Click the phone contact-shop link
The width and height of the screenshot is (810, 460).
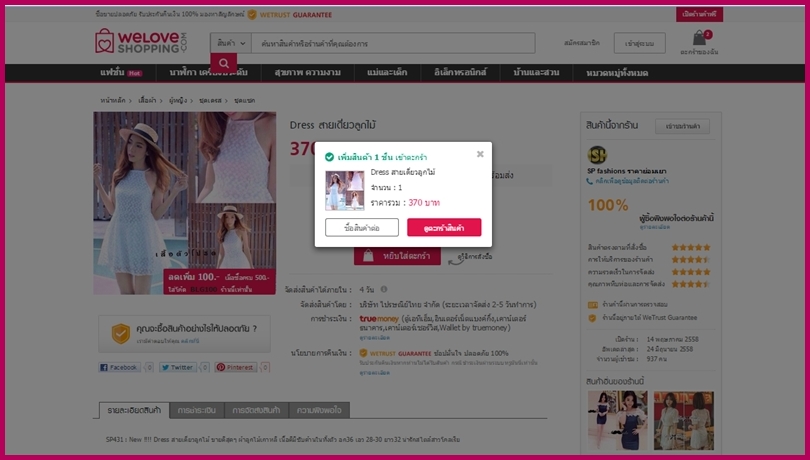628,181
